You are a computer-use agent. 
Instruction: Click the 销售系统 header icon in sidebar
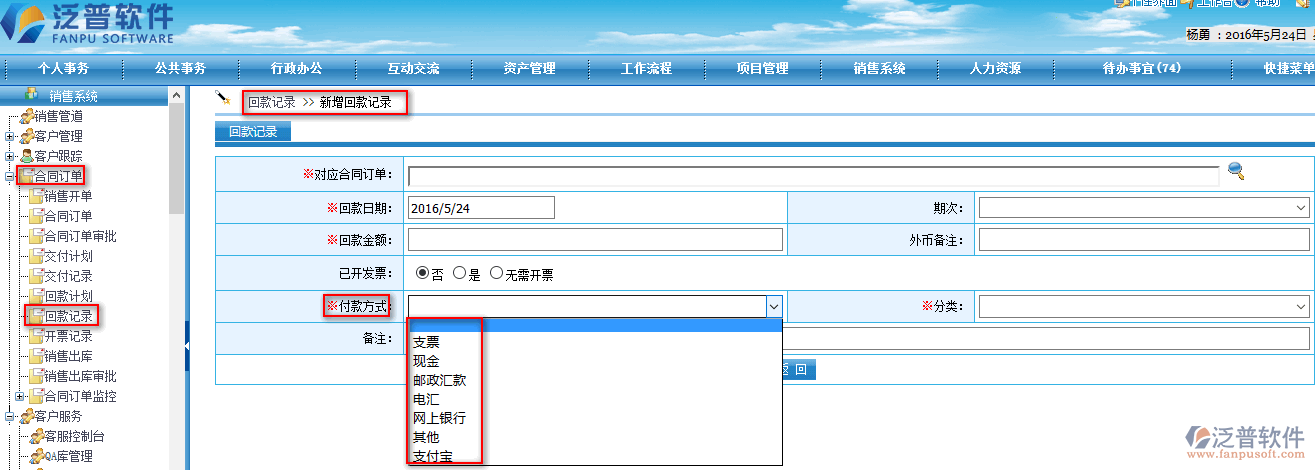(x=31, y=95)
